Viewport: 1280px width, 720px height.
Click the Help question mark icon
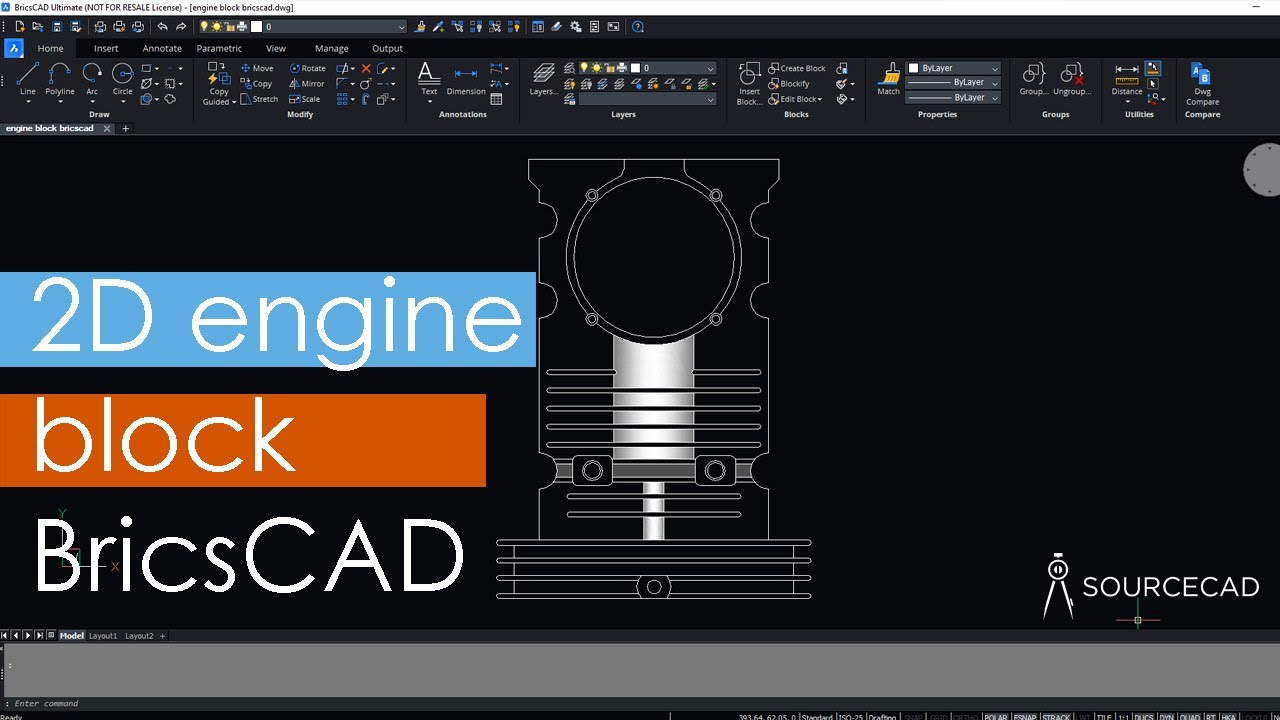tap(638, 27)
